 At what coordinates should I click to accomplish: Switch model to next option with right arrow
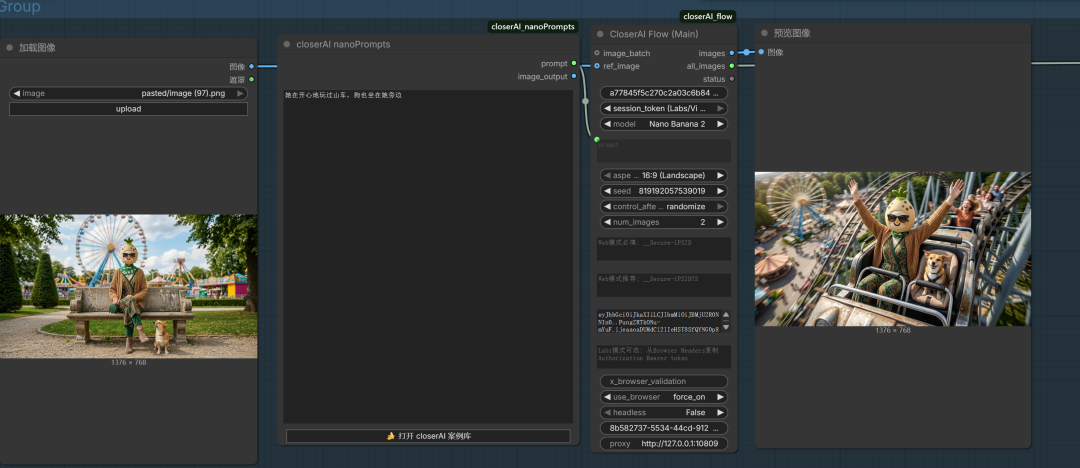coord(720,124)
